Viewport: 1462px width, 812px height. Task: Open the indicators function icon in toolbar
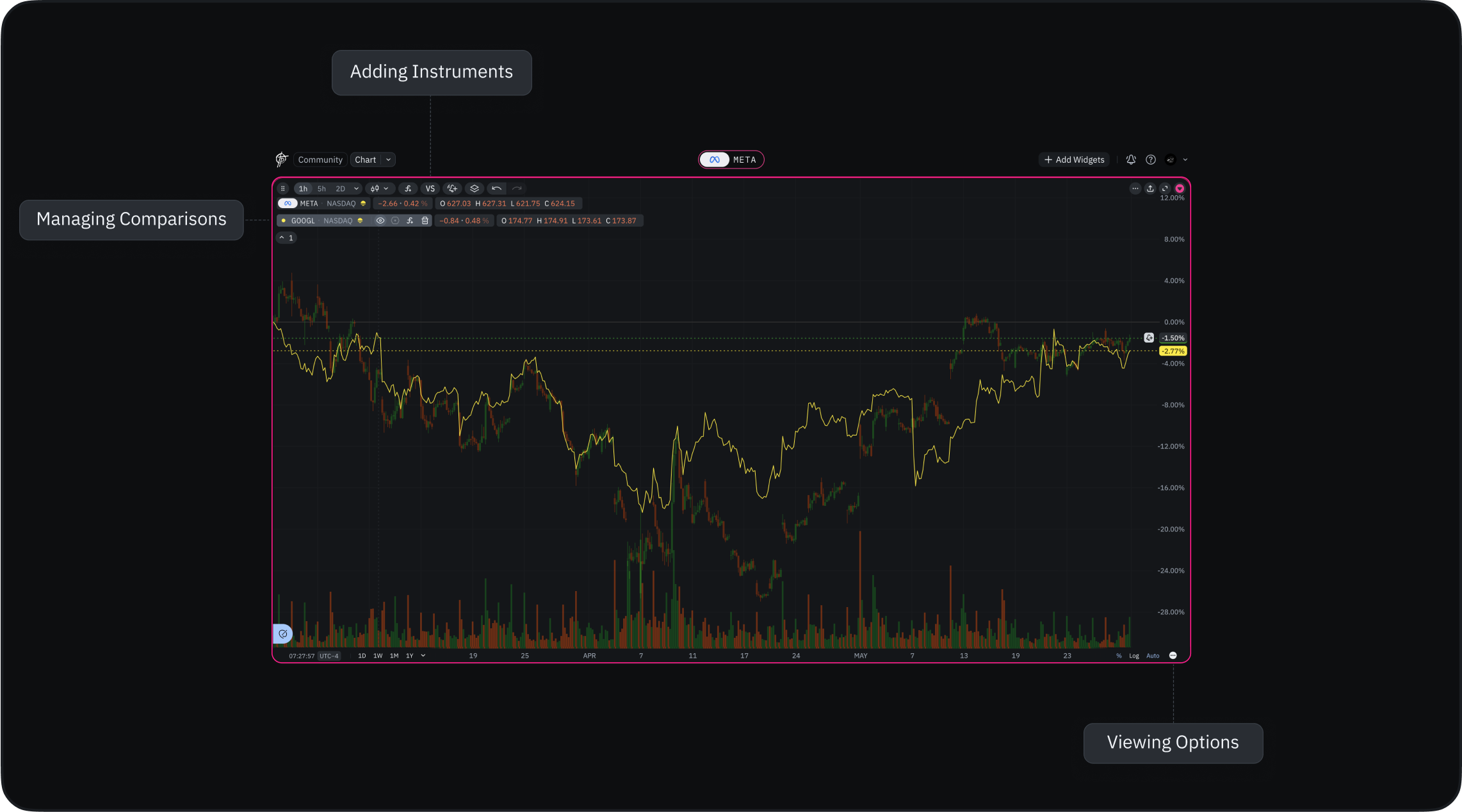point(408,188)
